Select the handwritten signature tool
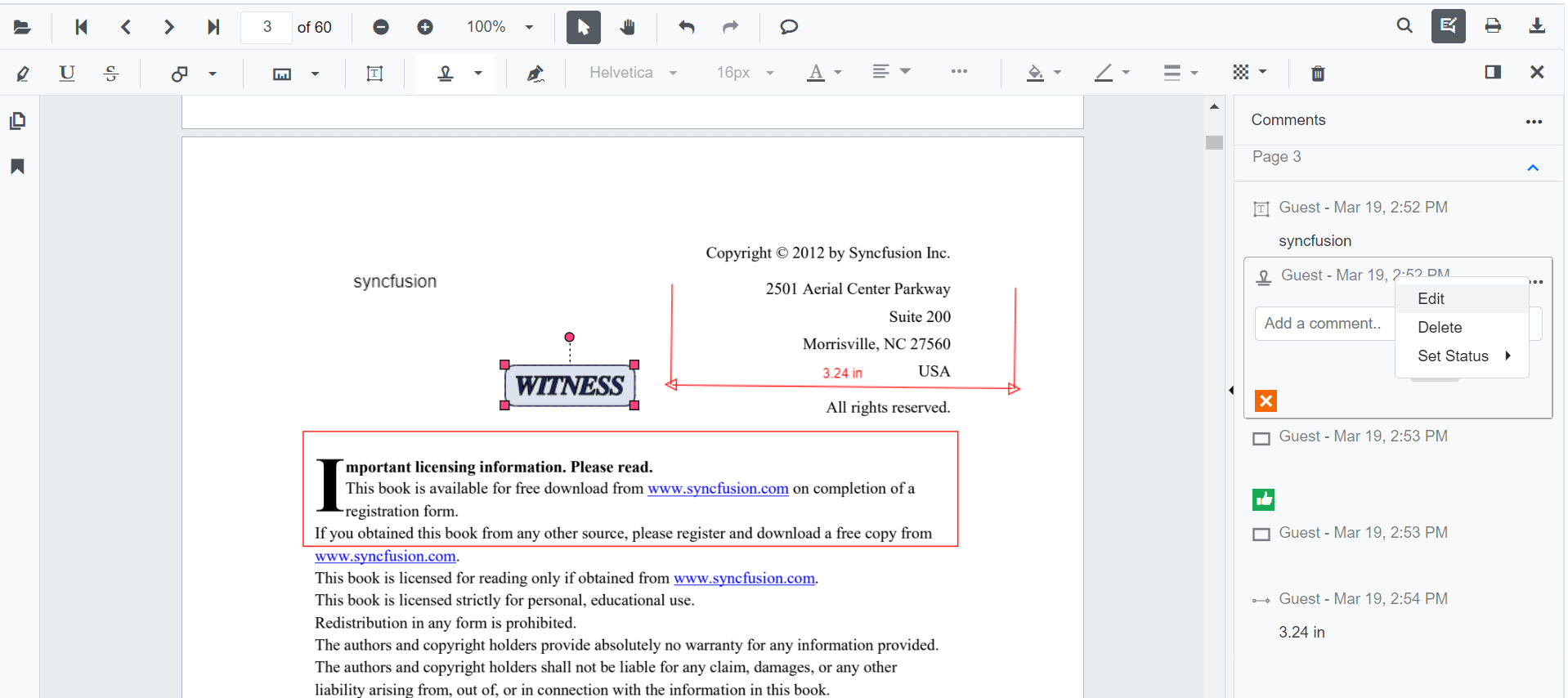This screenshot has height=698, width=1568. pyautogui.click(x=535, y=74)
